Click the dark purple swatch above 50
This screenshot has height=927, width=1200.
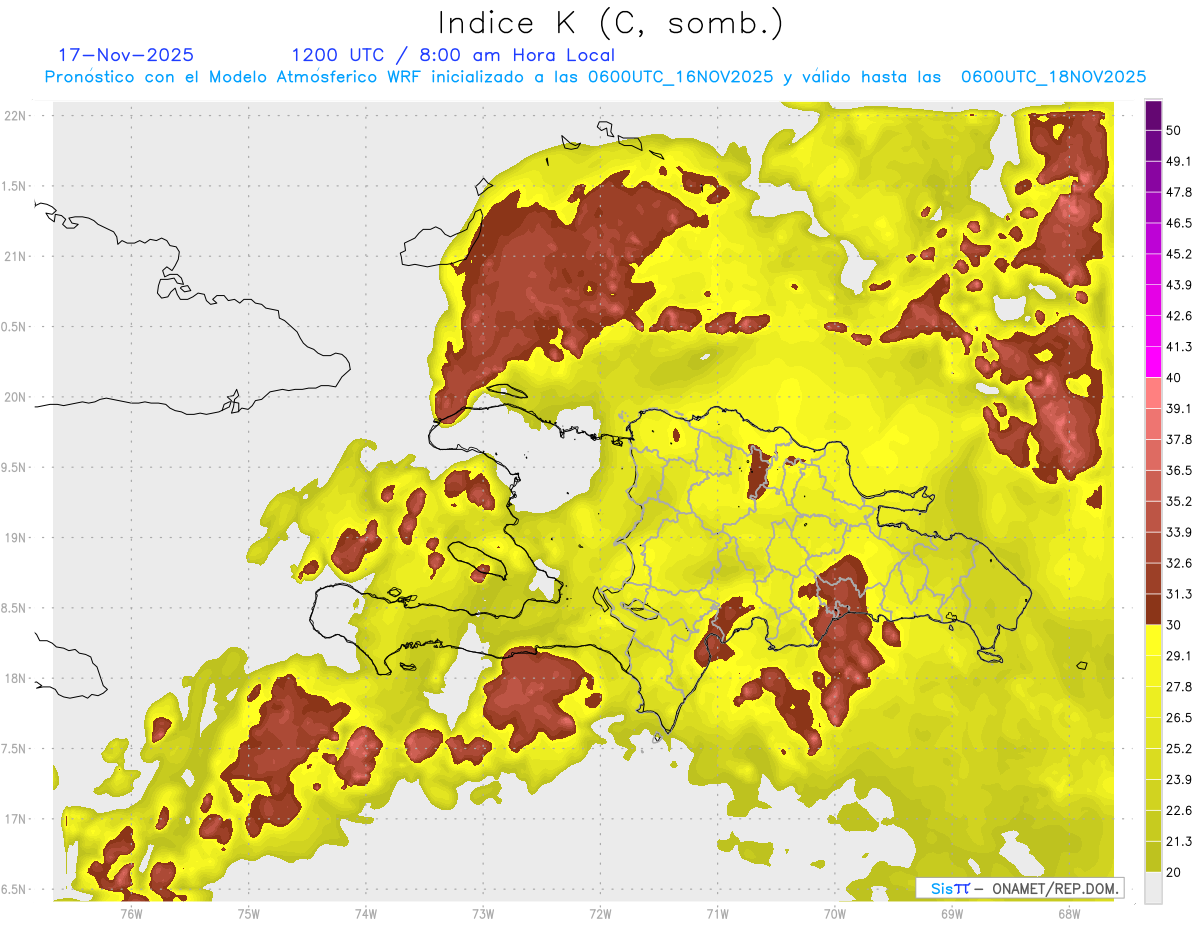tap(1153, 116)
